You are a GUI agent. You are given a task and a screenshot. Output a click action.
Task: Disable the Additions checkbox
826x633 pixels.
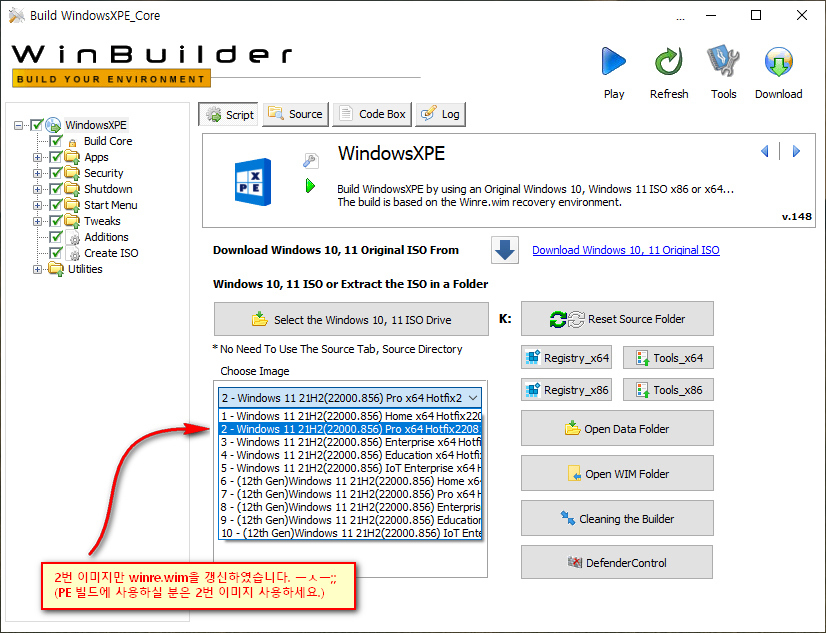[56, 237]
